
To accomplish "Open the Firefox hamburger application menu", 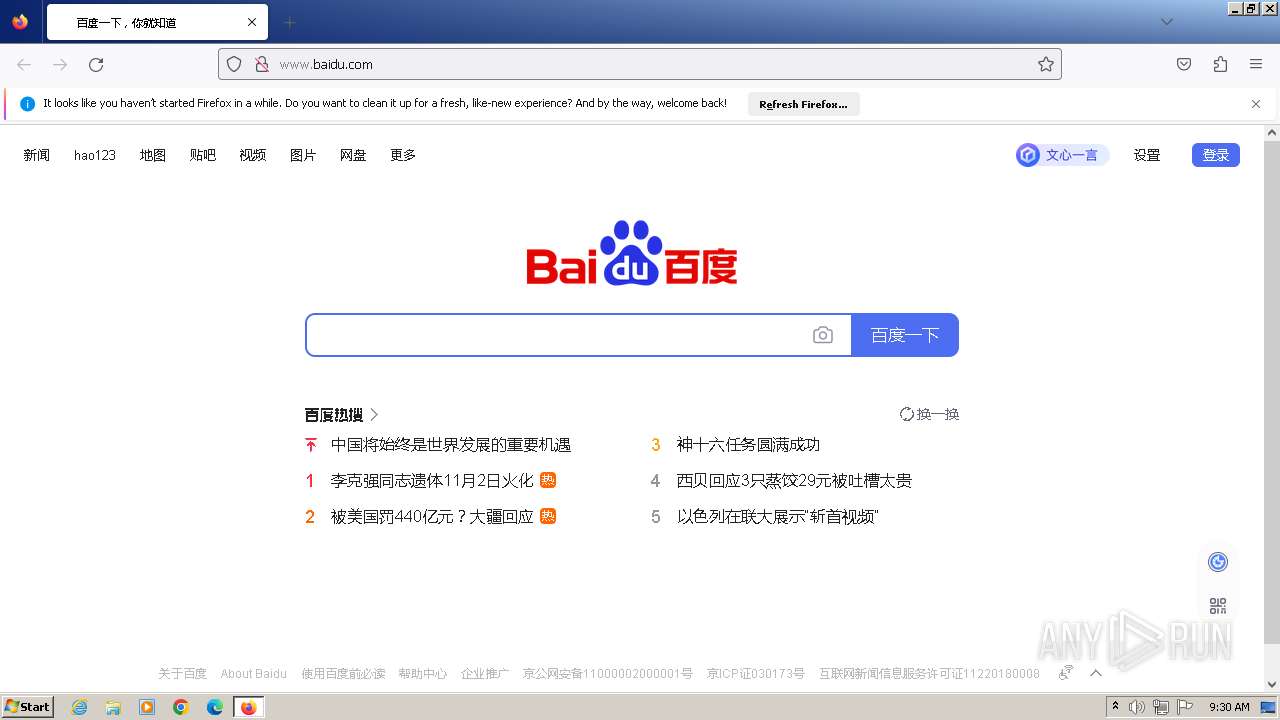I will point(1256,64).
